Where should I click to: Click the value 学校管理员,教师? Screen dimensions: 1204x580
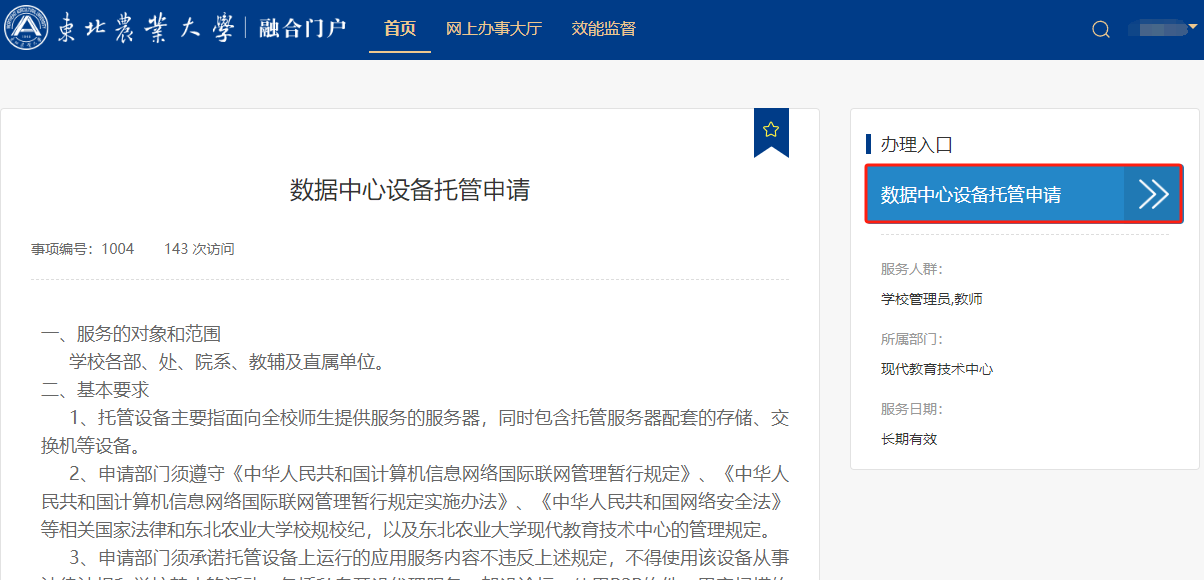click(932, 299)
